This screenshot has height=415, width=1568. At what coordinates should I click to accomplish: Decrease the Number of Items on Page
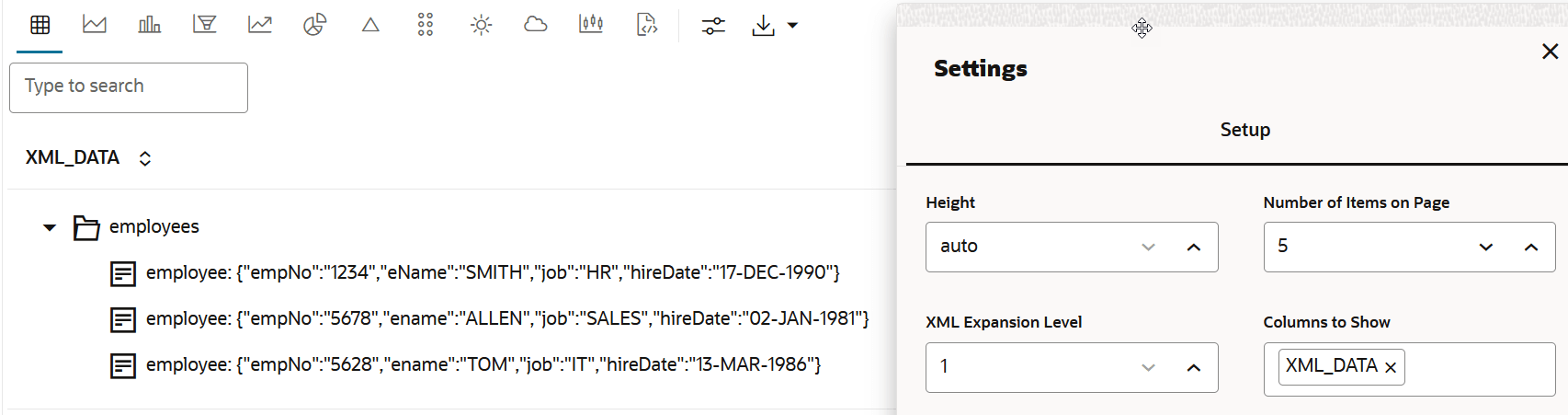coord(1485,248)
